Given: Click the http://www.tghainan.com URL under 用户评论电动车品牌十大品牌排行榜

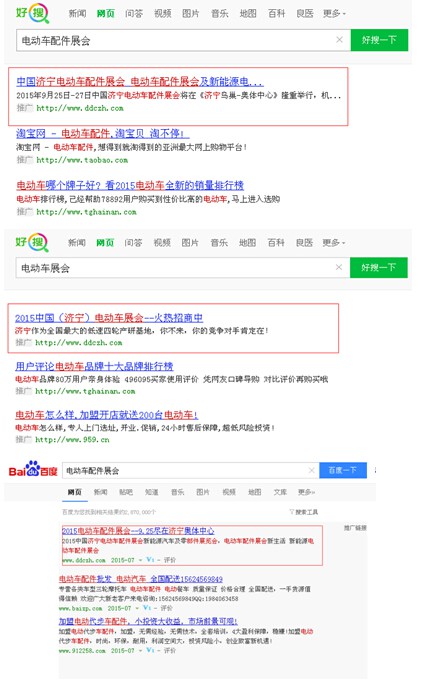Looking at the screenshot, I should pyautogui.click(x=85, y=391).
